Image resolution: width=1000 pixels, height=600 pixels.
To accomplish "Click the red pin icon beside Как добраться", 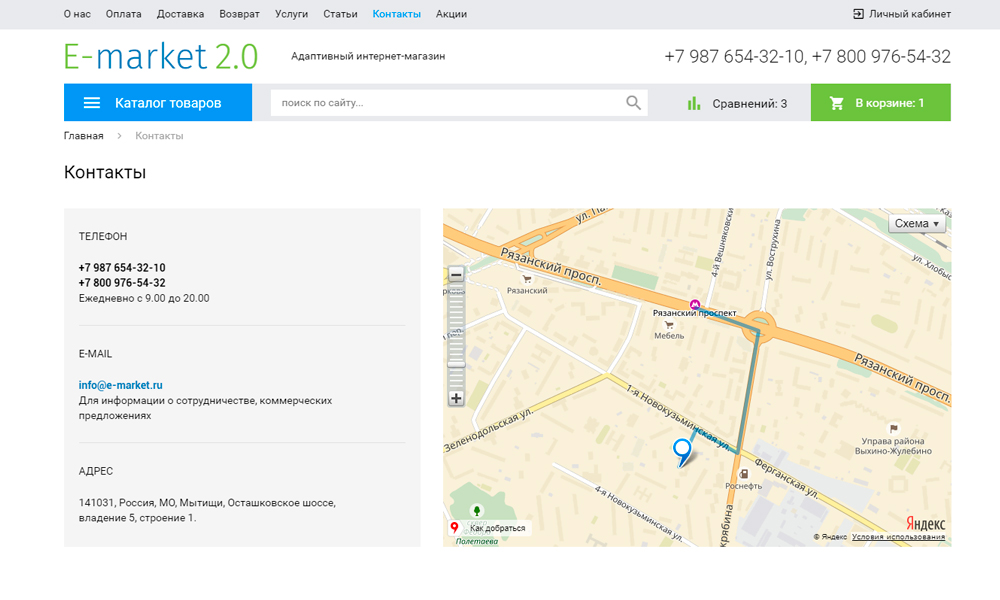I will (x=454, y=527).
